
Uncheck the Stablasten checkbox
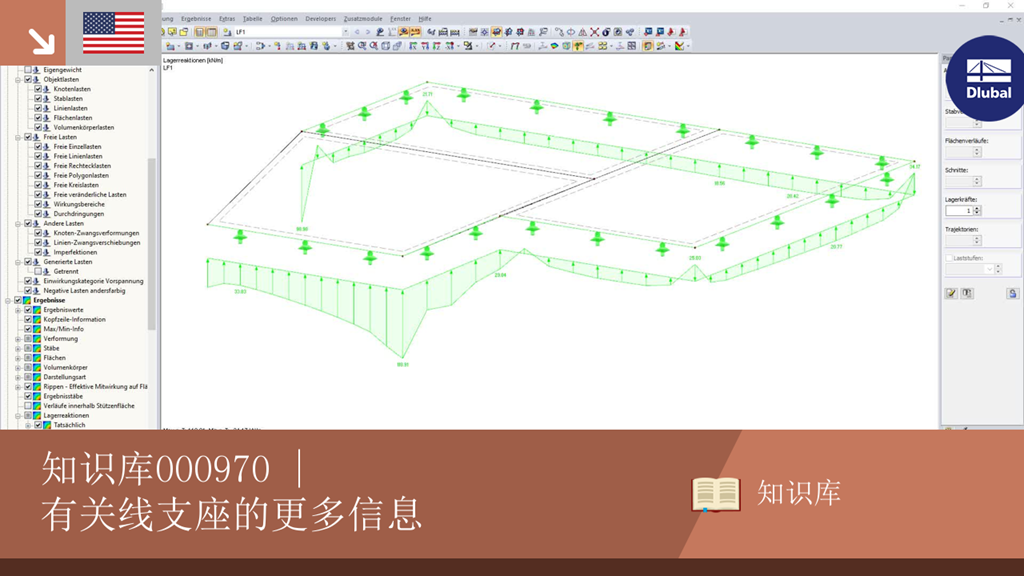click(x=38, y=99)
